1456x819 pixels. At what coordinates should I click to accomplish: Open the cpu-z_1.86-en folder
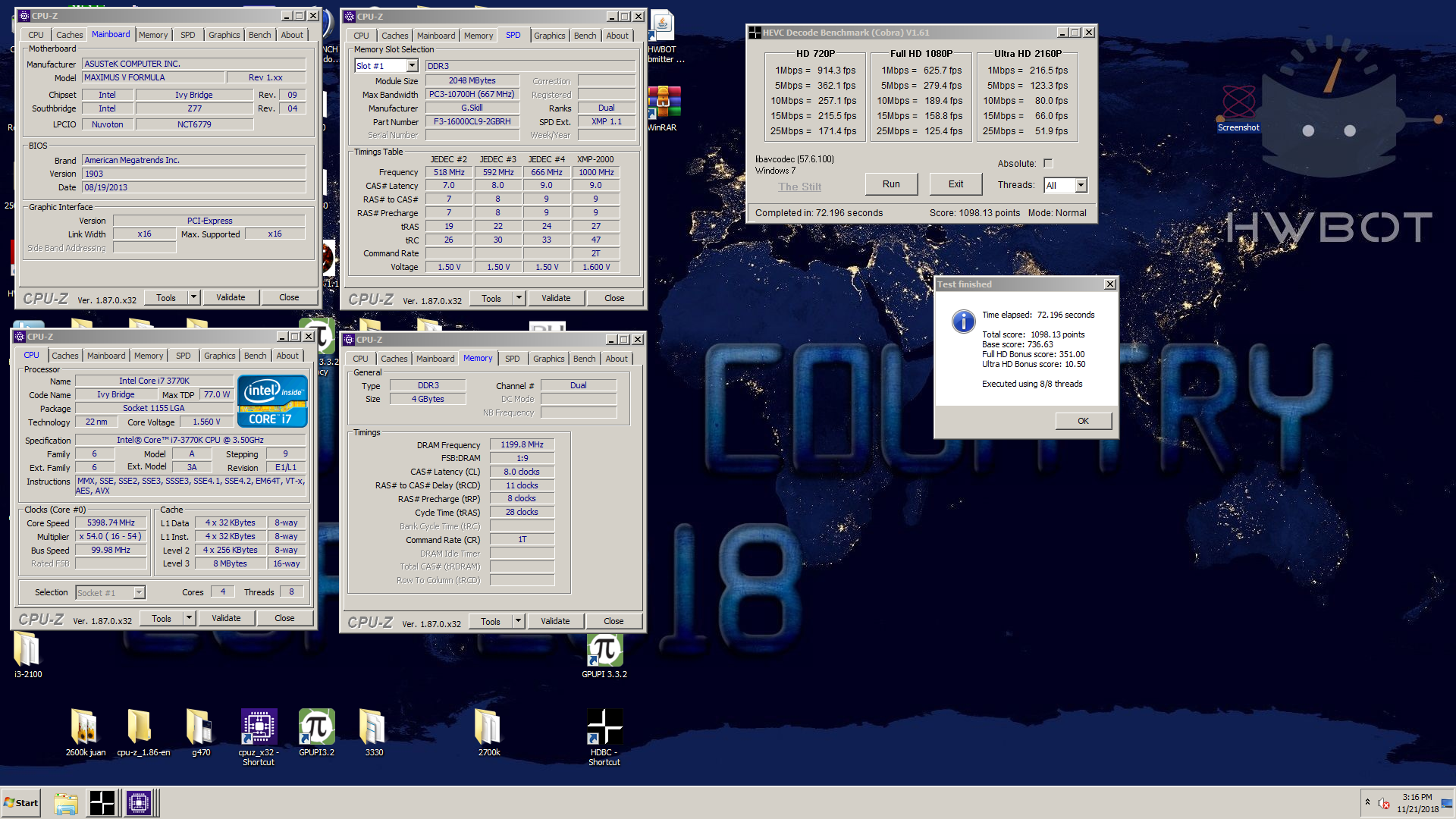(x=143, y=731)
